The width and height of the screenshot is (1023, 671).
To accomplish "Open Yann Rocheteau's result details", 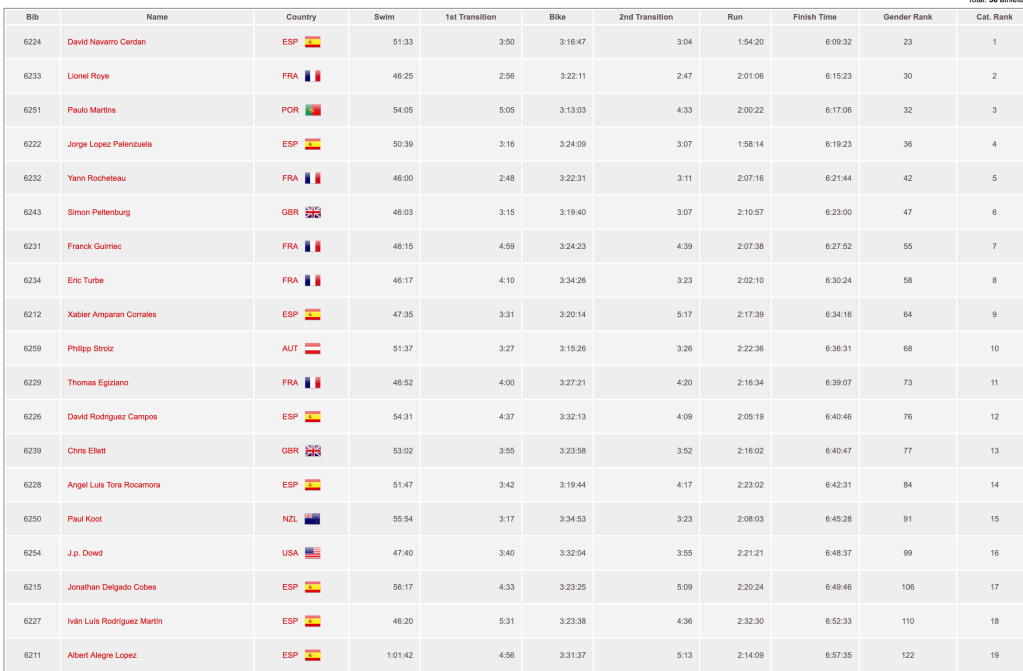I will click(96, 178).
